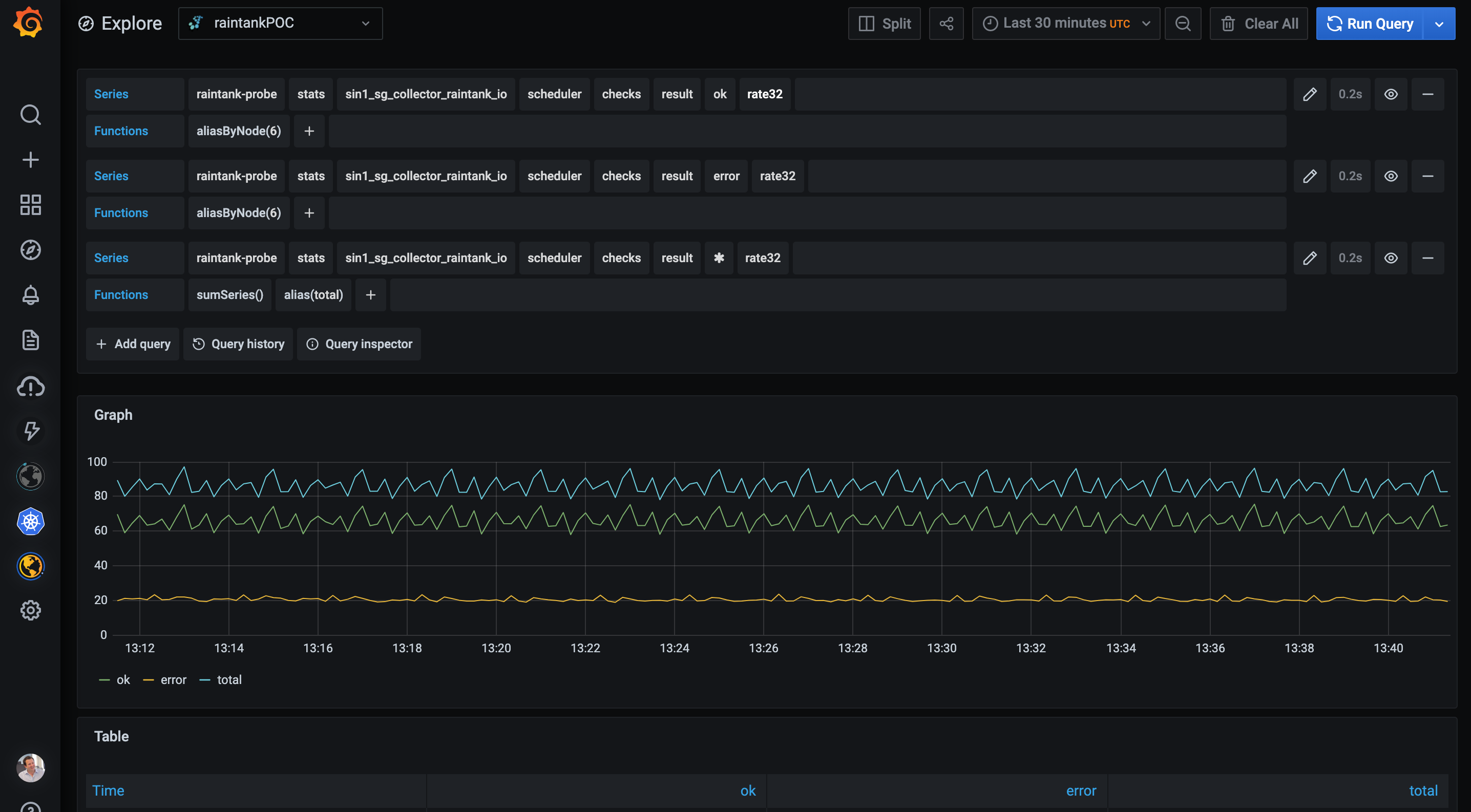This screenshot has height=812, width=1471.
Task: Open the Search icon in the sidebar
Action: 30,115
